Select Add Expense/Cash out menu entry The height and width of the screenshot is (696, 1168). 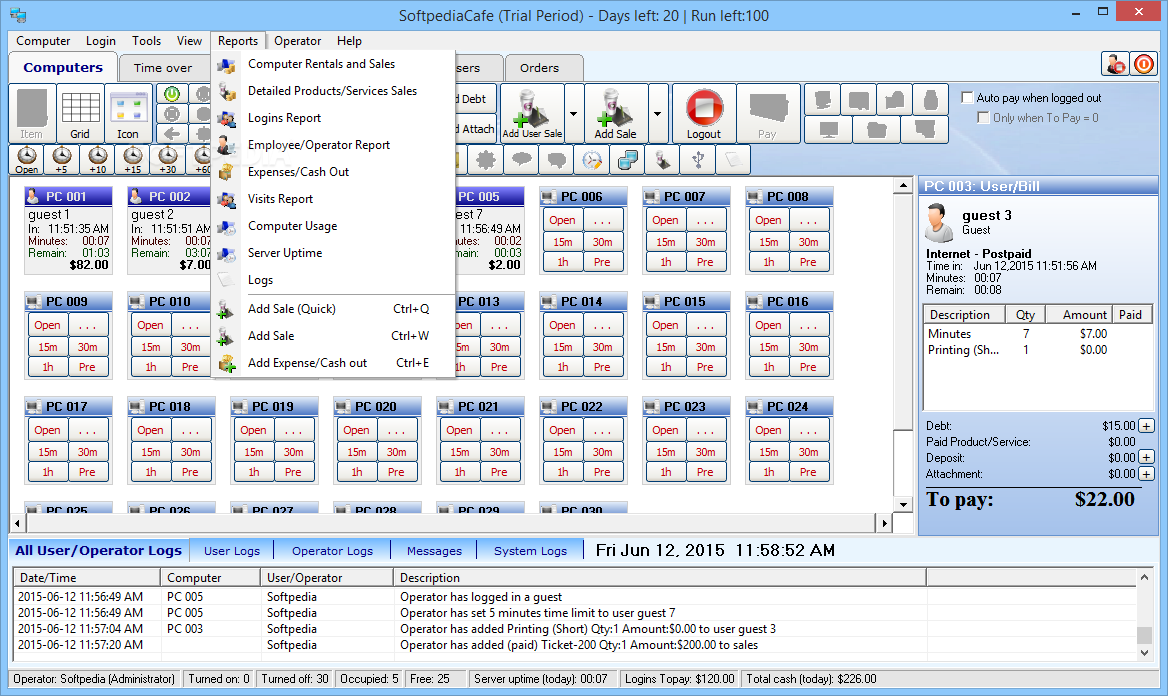[x=333, y=363]
